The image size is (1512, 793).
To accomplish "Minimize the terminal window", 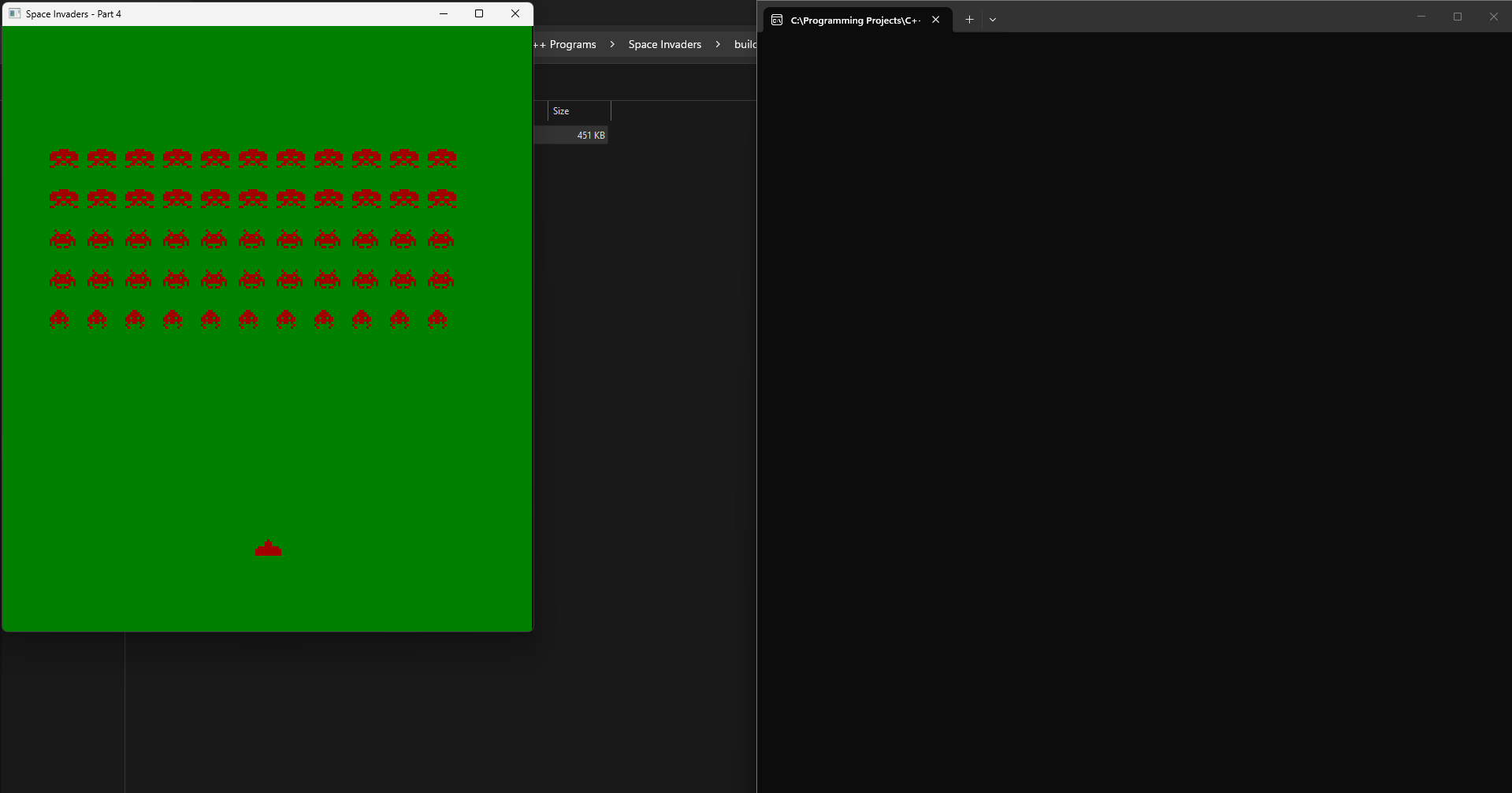I will [1421, 17].
